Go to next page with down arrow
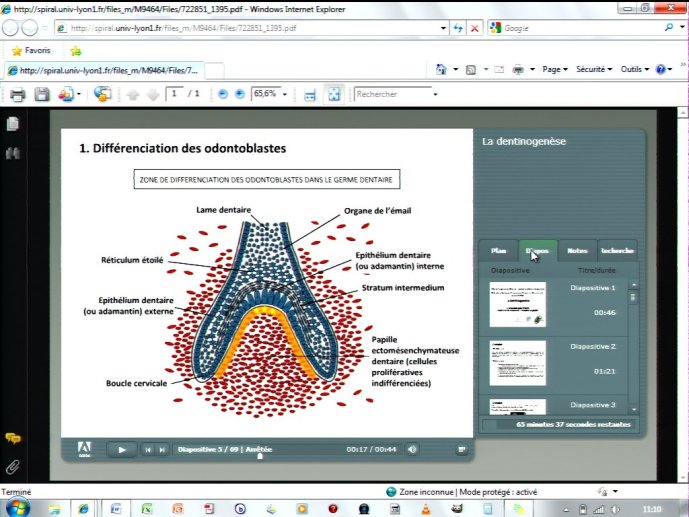The width and height of the screenshot is (689, 517). click(x=153, y=94)
